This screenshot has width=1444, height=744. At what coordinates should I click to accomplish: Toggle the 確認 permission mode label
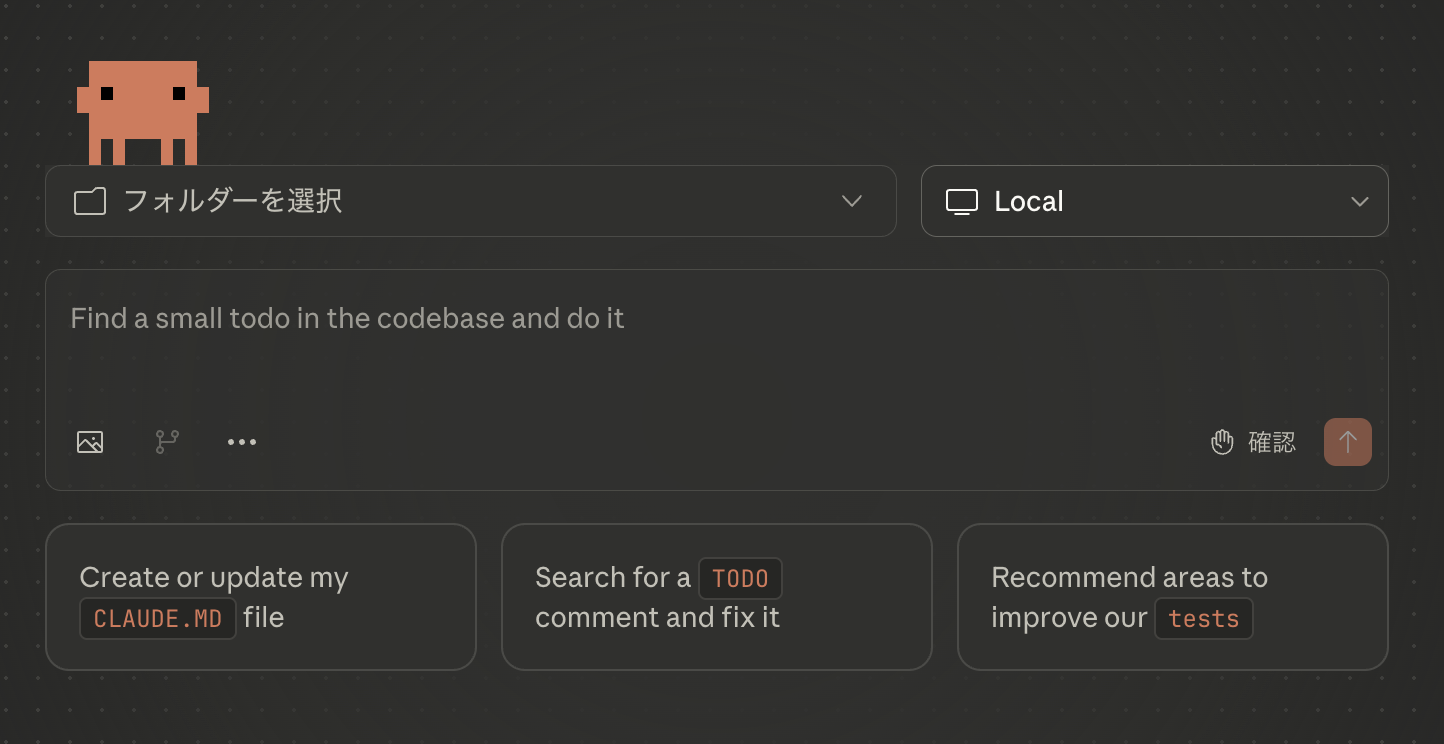[1272, 442]
